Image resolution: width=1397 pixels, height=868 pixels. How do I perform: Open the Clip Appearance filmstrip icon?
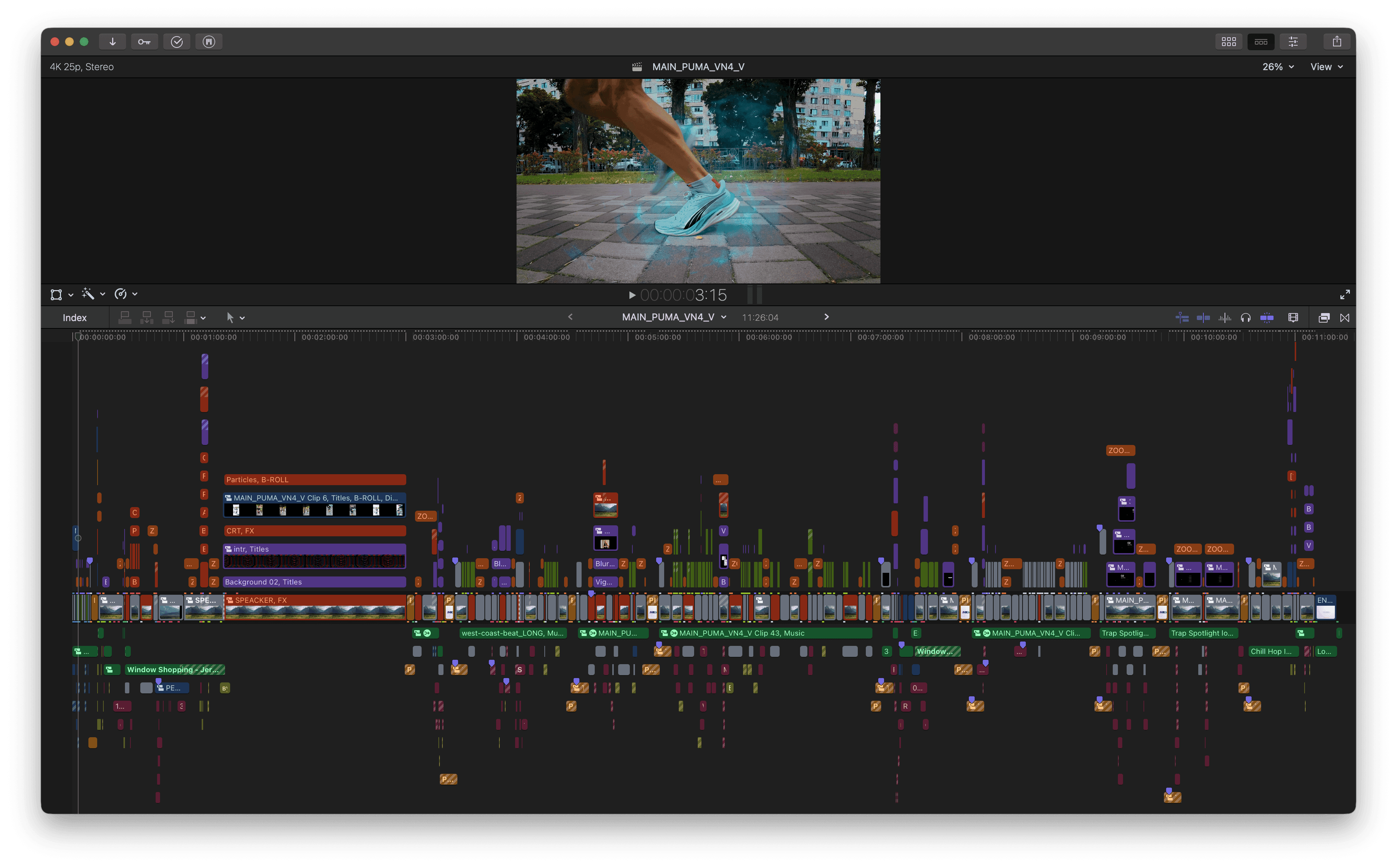(x=1293, y=317)
